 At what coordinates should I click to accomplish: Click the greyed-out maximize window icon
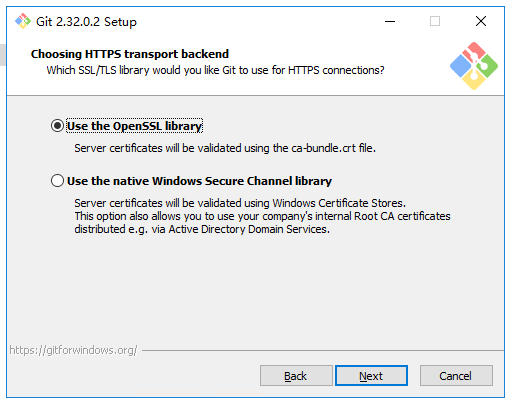435,21
